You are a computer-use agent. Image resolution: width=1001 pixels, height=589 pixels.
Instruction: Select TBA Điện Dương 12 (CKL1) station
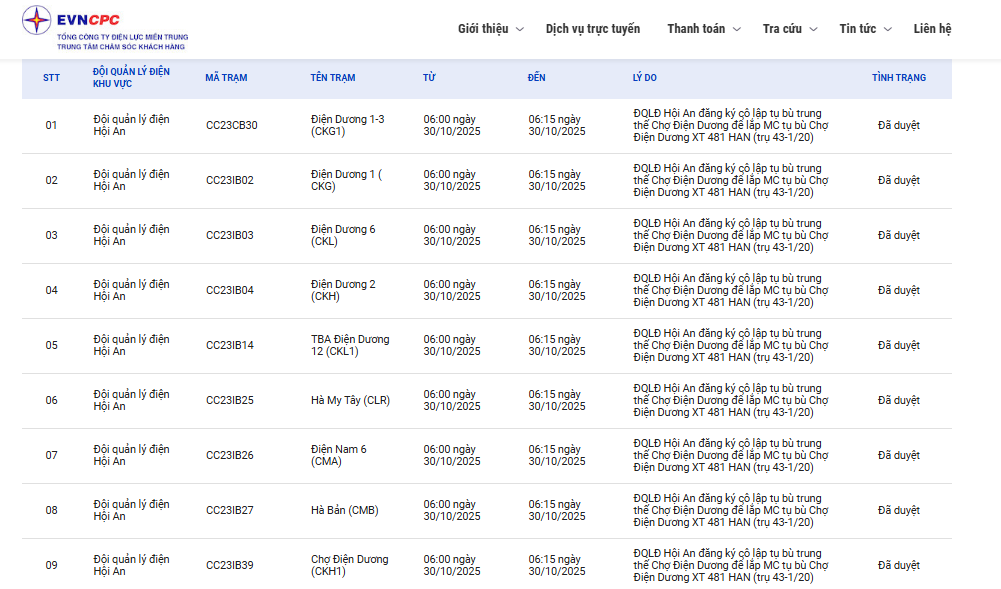coord(349,345)
